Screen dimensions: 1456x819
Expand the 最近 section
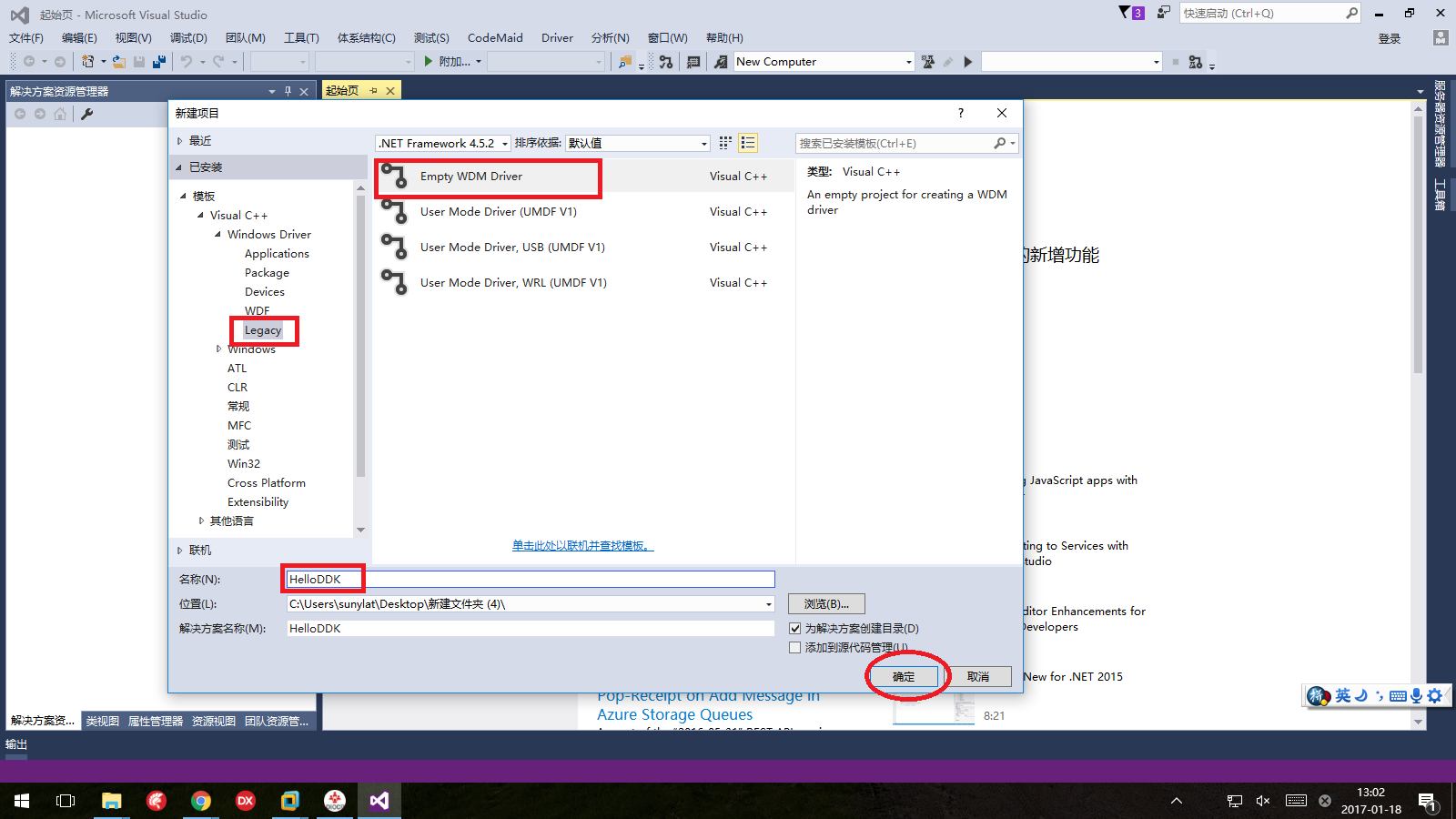coord(179,141)
